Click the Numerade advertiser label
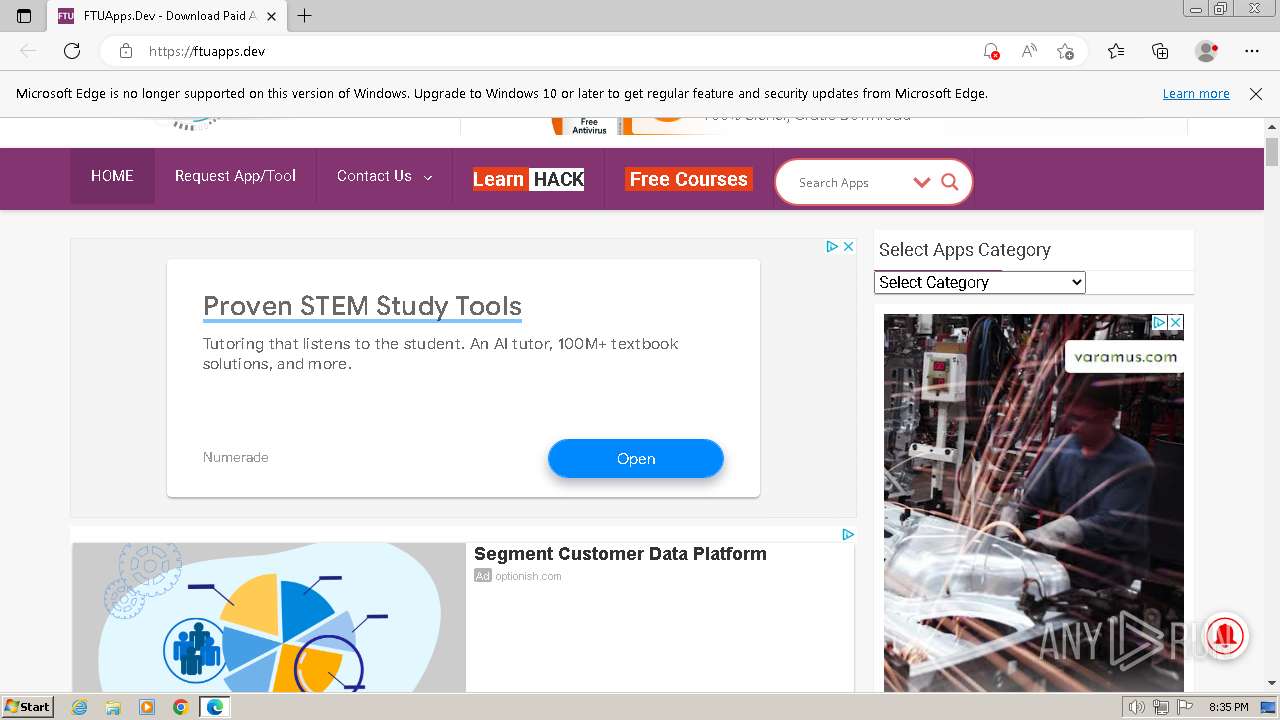Viewport: 1280px width, 720px height. [x=236, y=457]
